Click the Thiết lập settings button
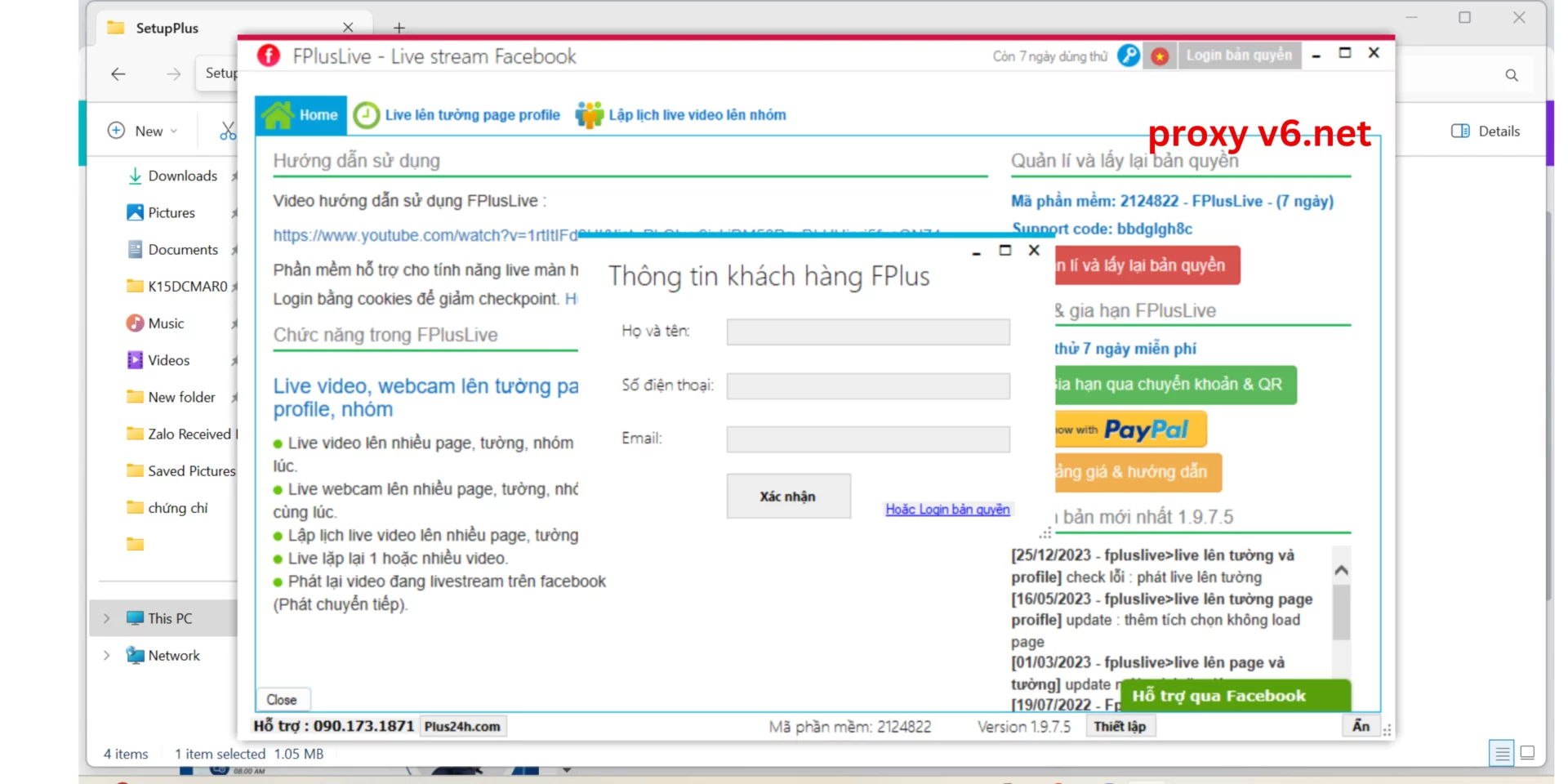 [x=1120, y=727]
